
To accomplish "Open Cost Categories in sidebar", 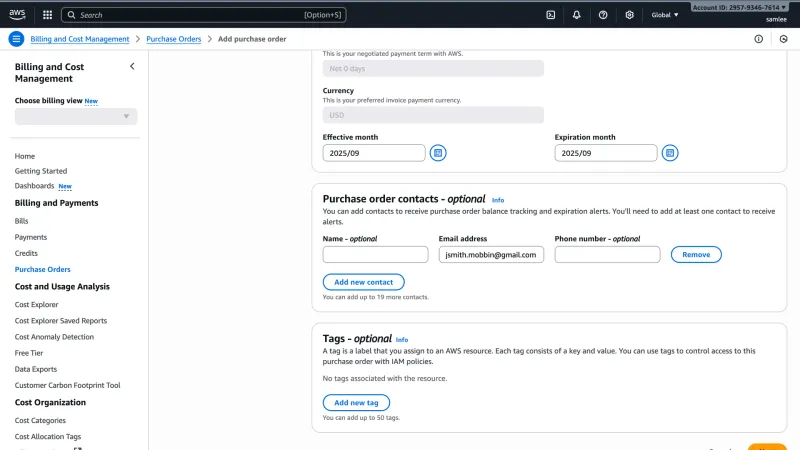I will click(x=40, y=420).
